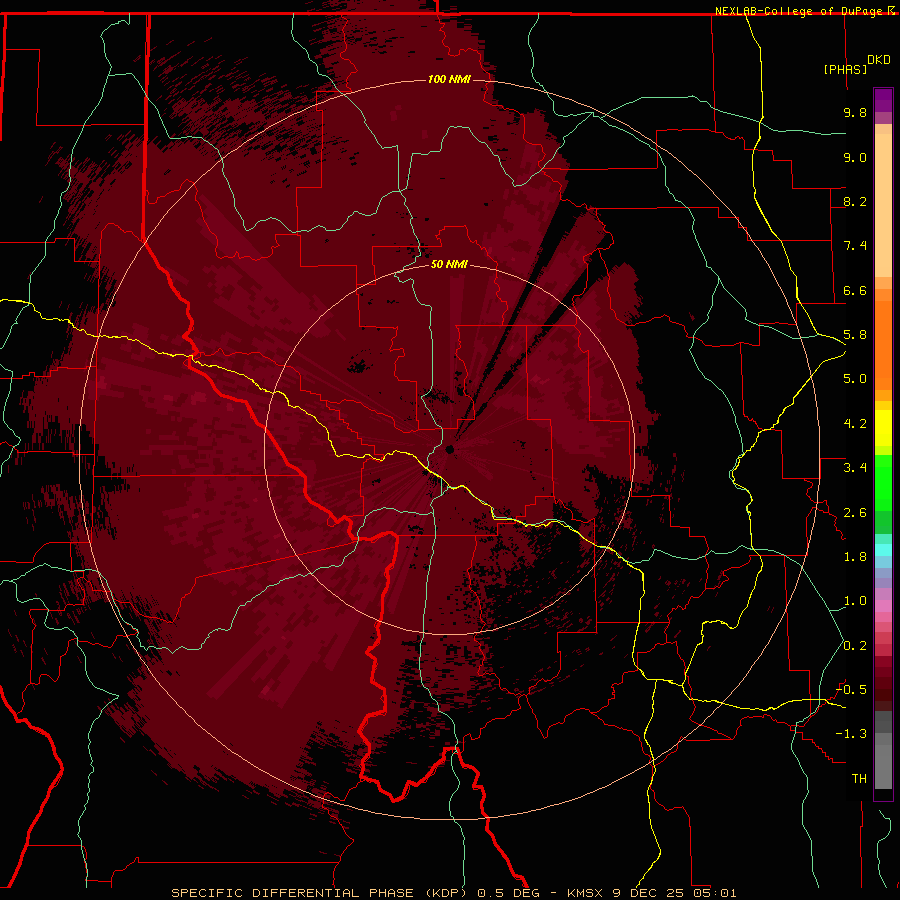The width and height of the screenshot is (900, 900).
Task: Click the 0.2 value on the color scale
Action: tap(855, 646)
